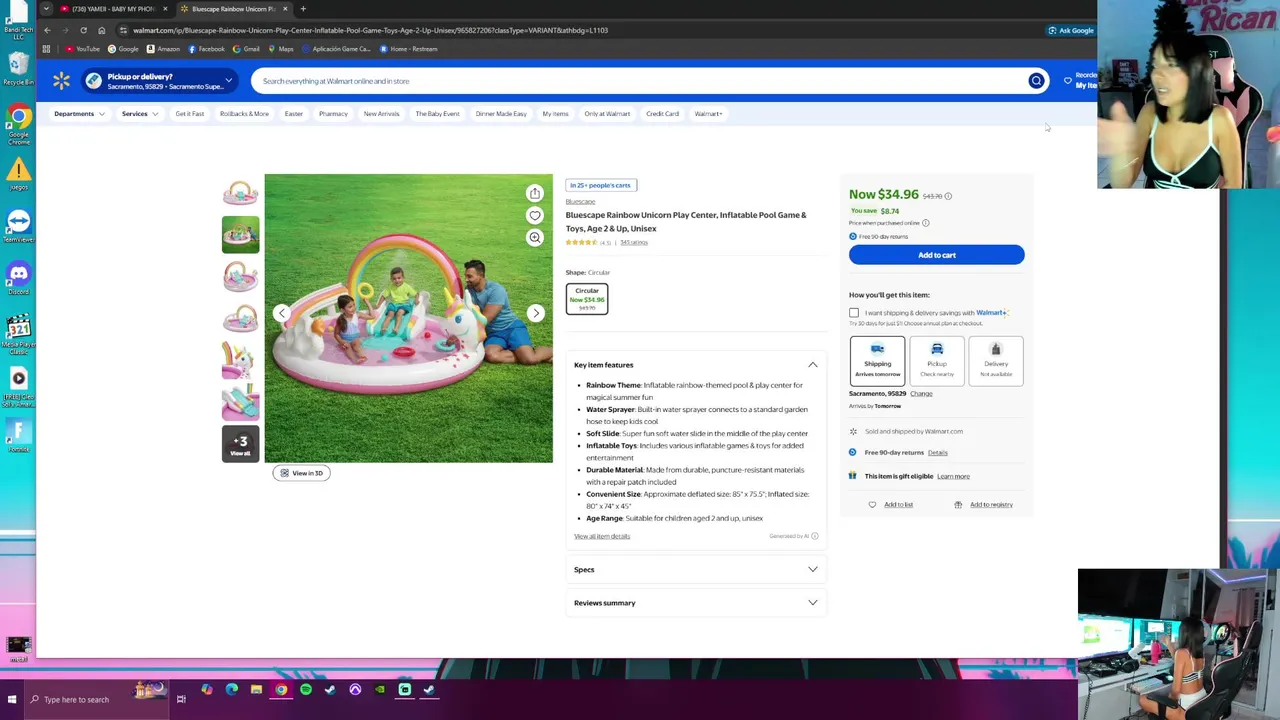Click Change location link
Screen dimensions: 1280x720
[x=921, y=394]
